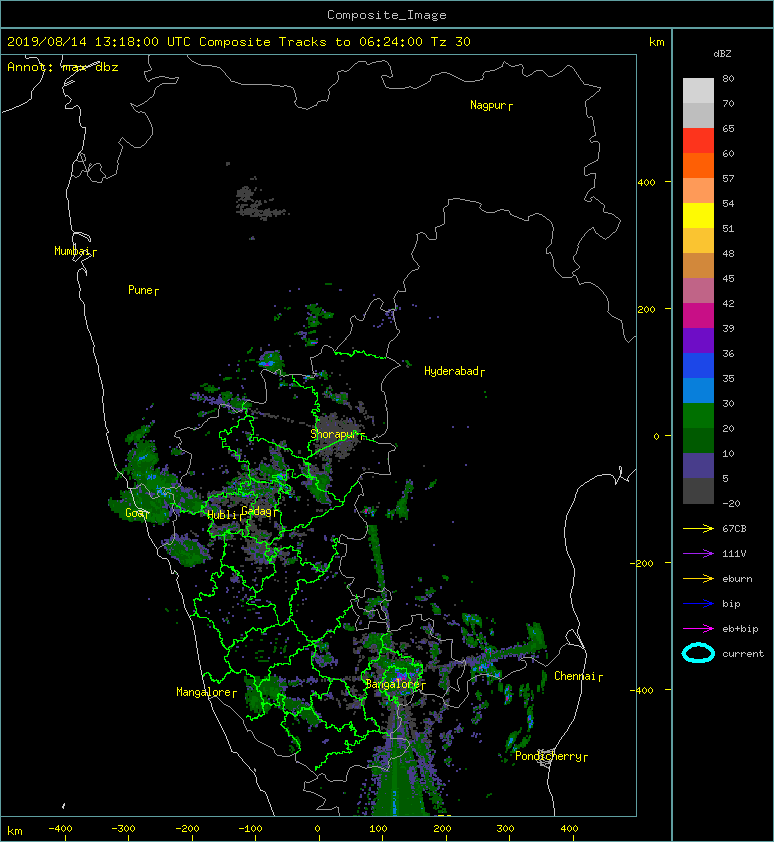
Task: Click the 300 km horizontal axis label
Action: click(505, 829)
